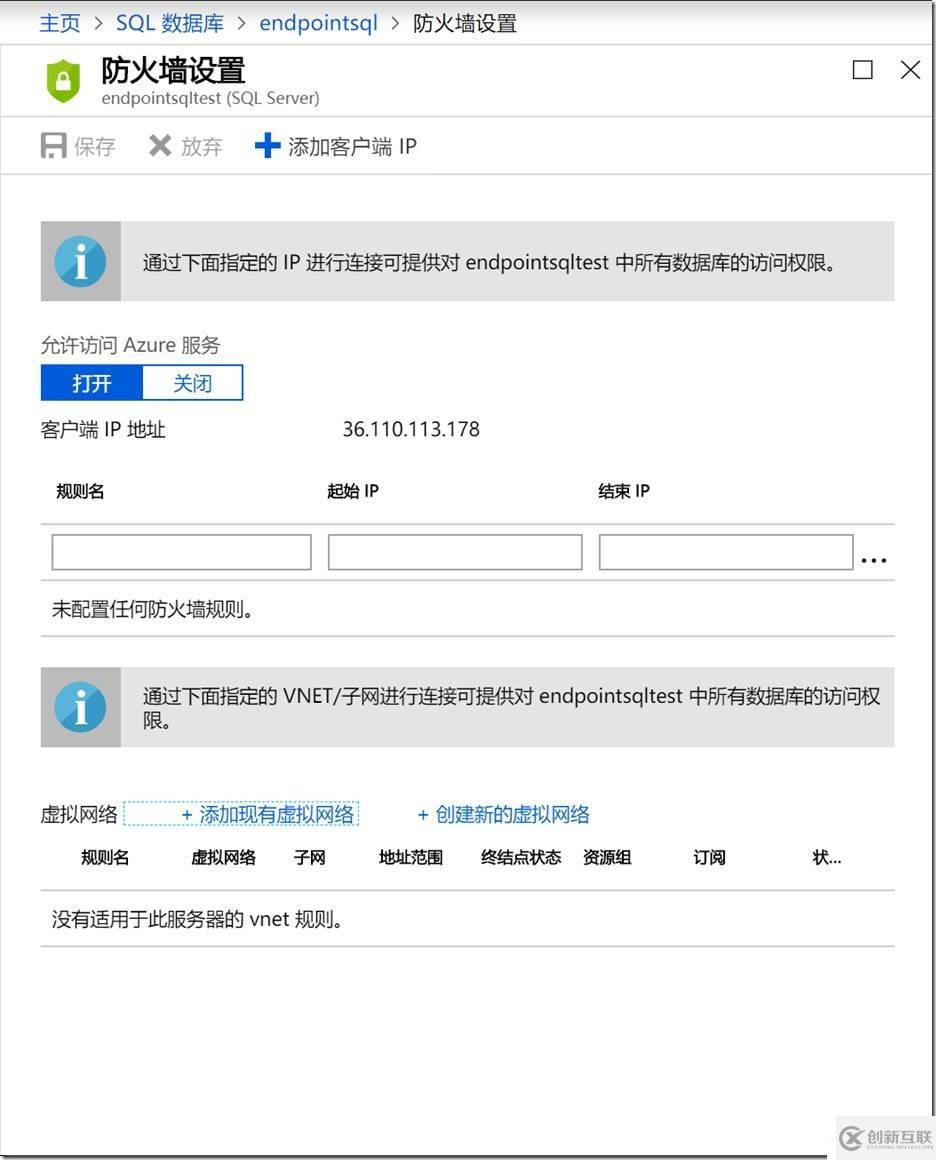Switch the Azure services toggle to 关闭
This screenshot has width=936, height=1160.
[192, 382]
